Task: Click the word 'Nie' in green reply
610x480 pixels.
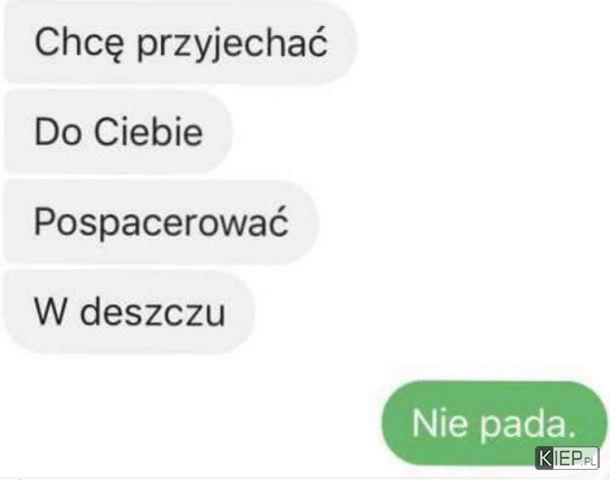Action: 439,422
